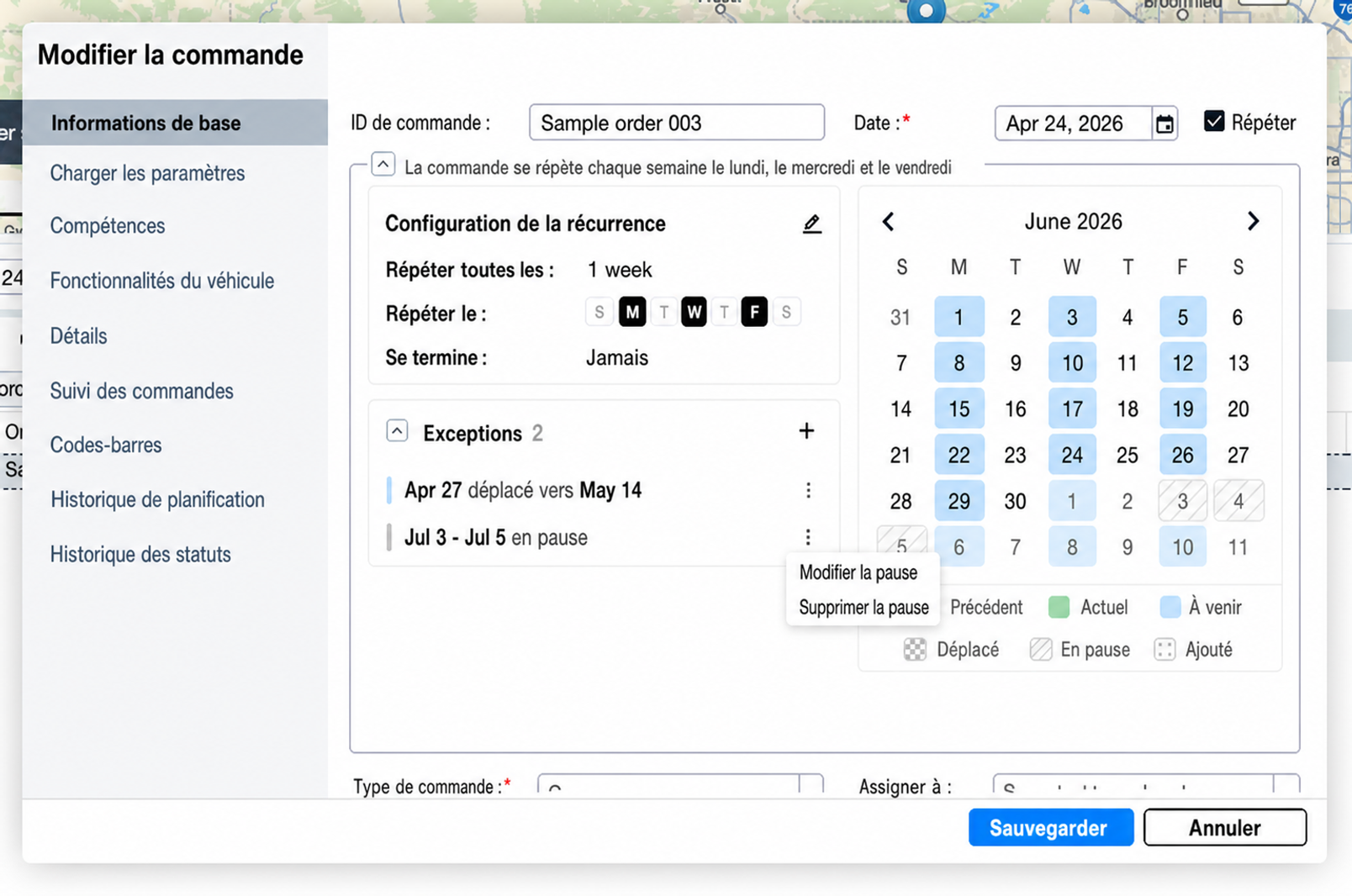Go to next month after June 2026
The image size is (1352, 896).
click(x=1253, y=221)
